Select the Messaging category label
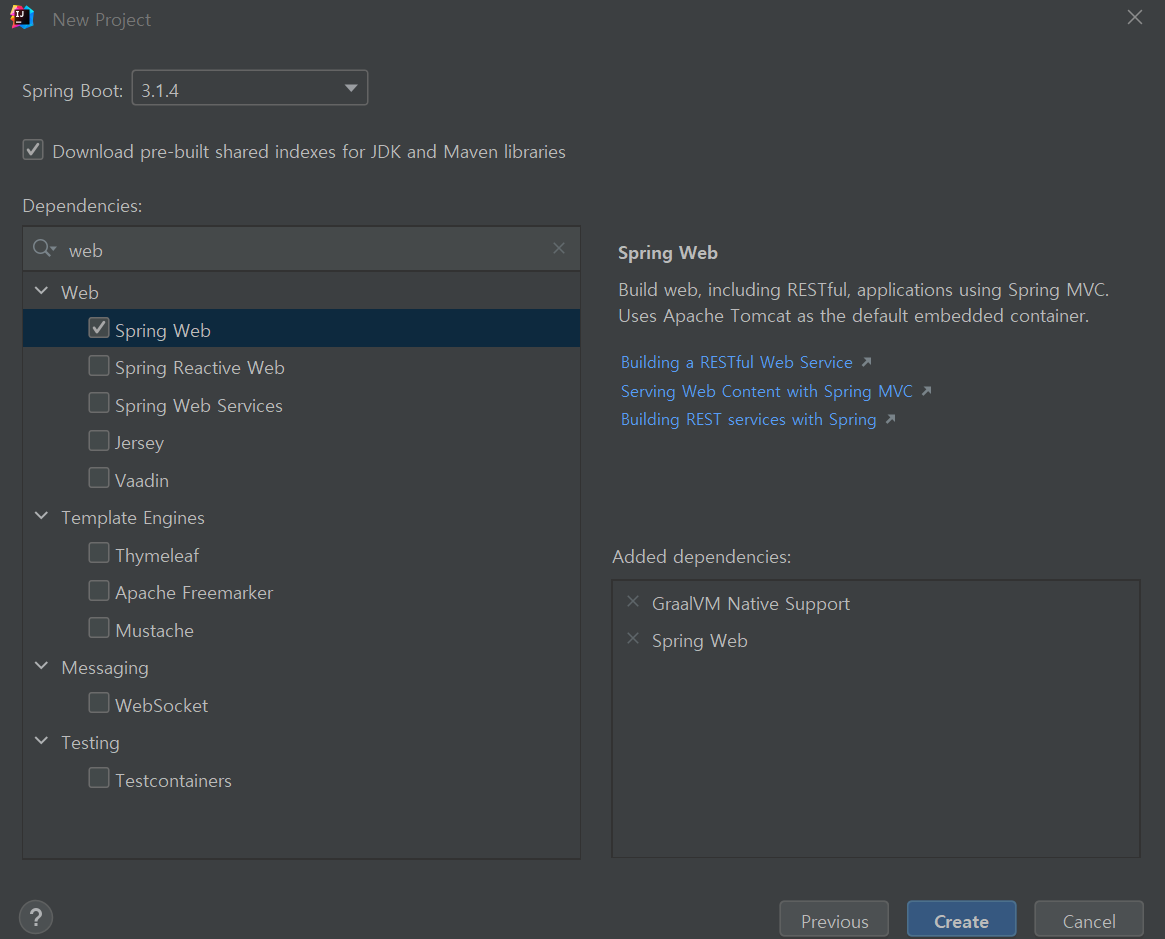 point(105,668)
